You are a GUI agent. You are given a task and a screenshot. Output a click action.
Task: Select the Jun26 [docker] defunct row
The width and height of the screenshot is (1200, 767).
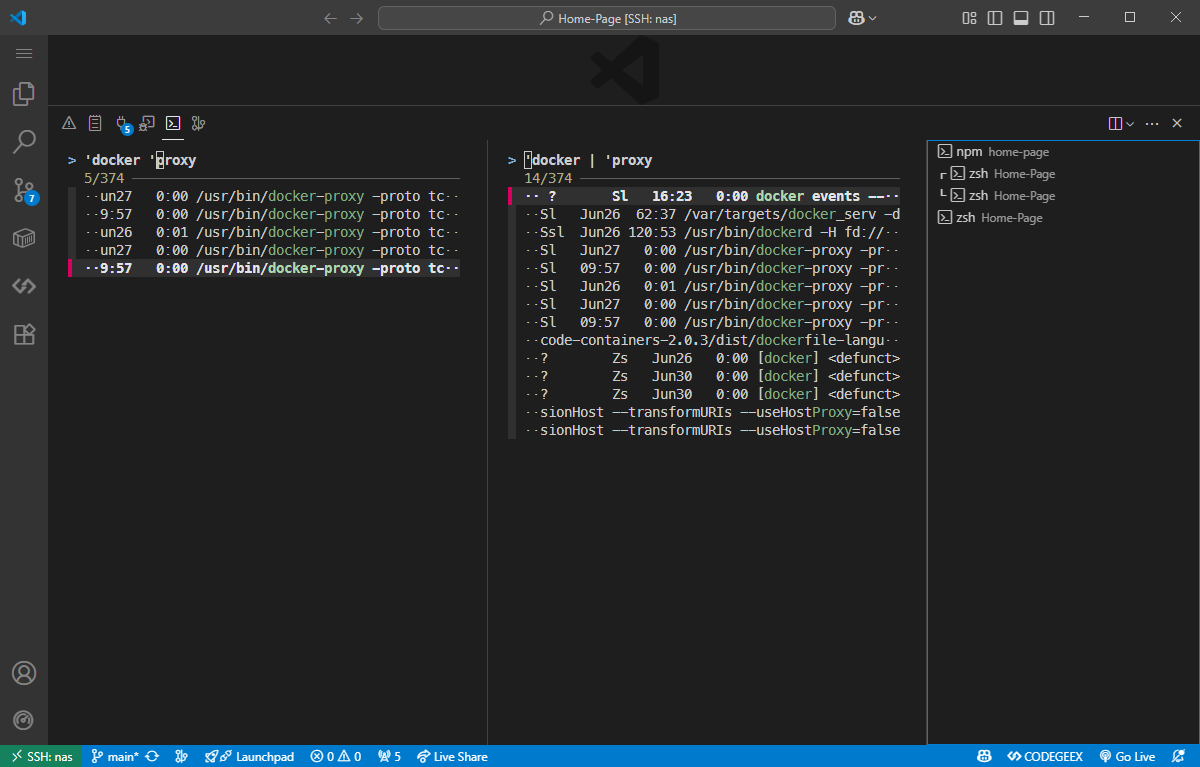click(x=704, y=358)
